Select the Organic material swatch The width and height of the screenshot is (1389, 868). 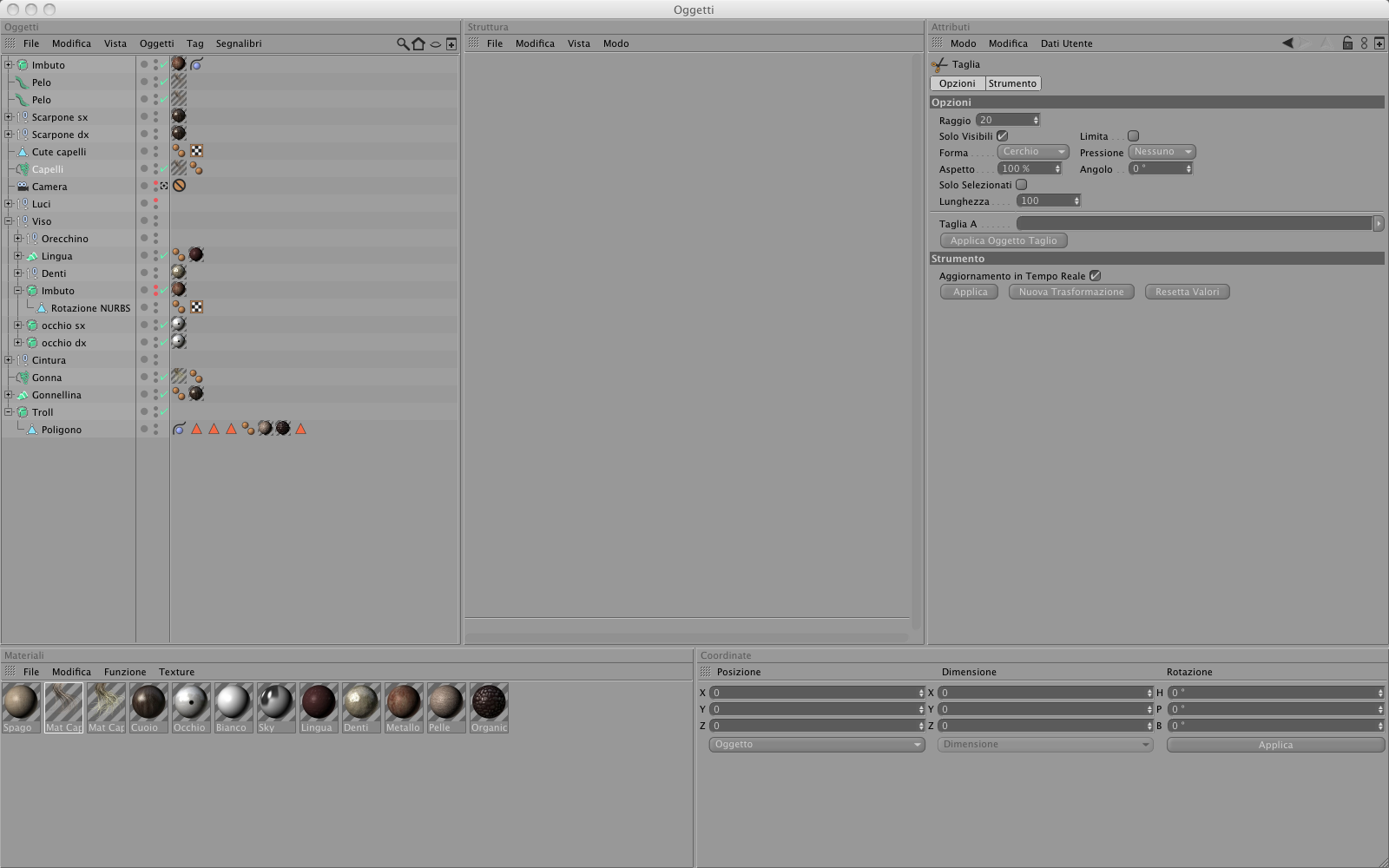[x=489, y=707]
